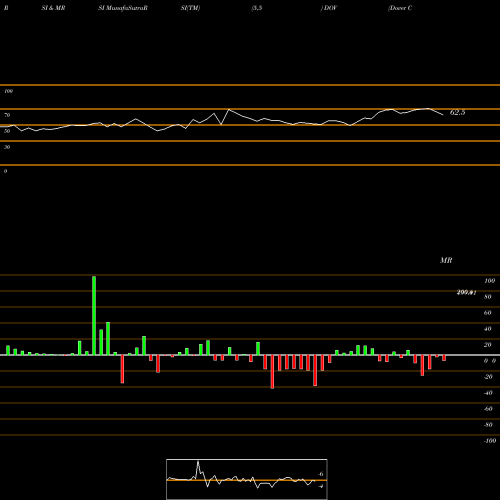The image size is (500, 500).
Task: Click the 62.5 RSI value label
Action: pos(457,113)
